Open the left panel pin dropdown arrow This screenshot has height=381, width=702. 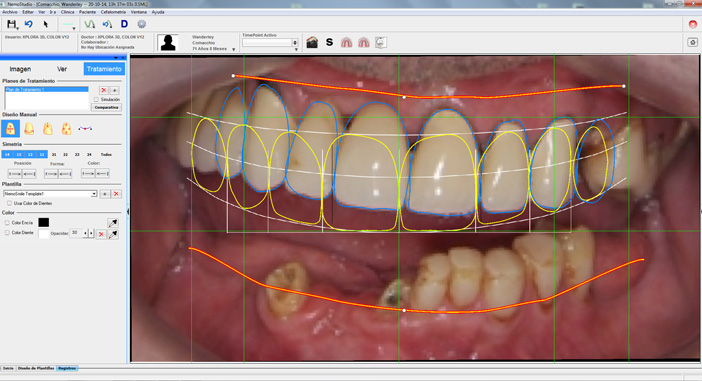116,58
